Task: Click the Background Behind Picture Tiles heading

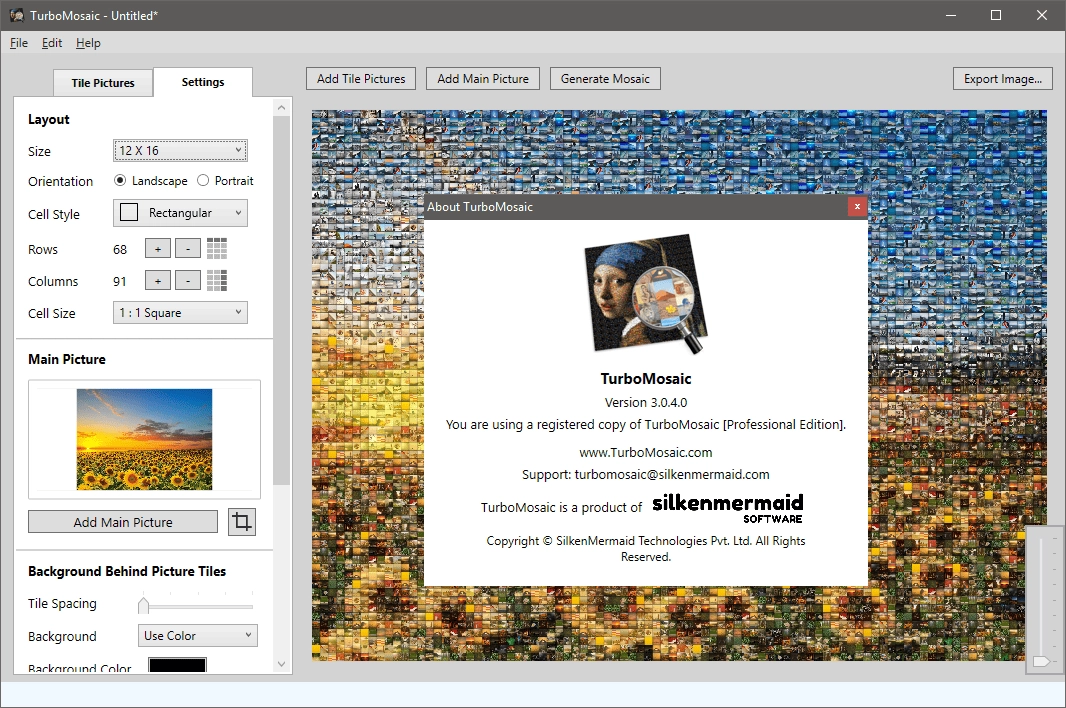Action: pyautogui.click(x=127, y=571)
